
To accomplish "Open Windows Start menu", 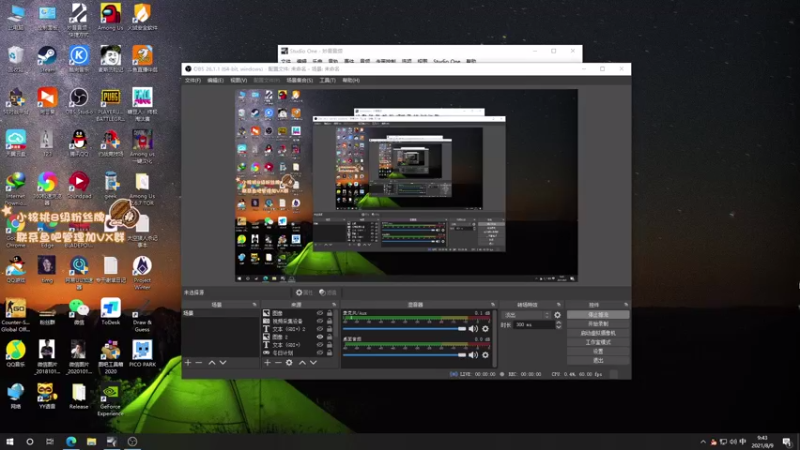I will click(x=10, y=441).
